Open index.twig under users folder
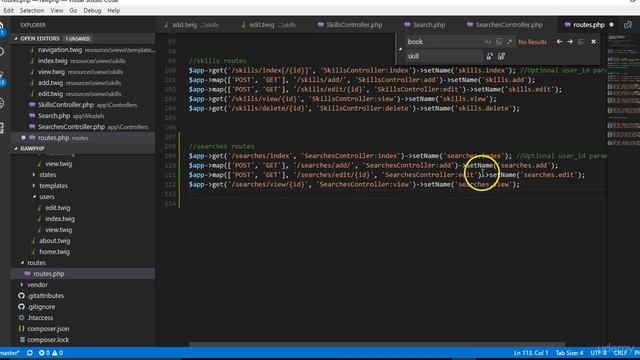This screenshot has height=360, width=640. pos(60,219)
